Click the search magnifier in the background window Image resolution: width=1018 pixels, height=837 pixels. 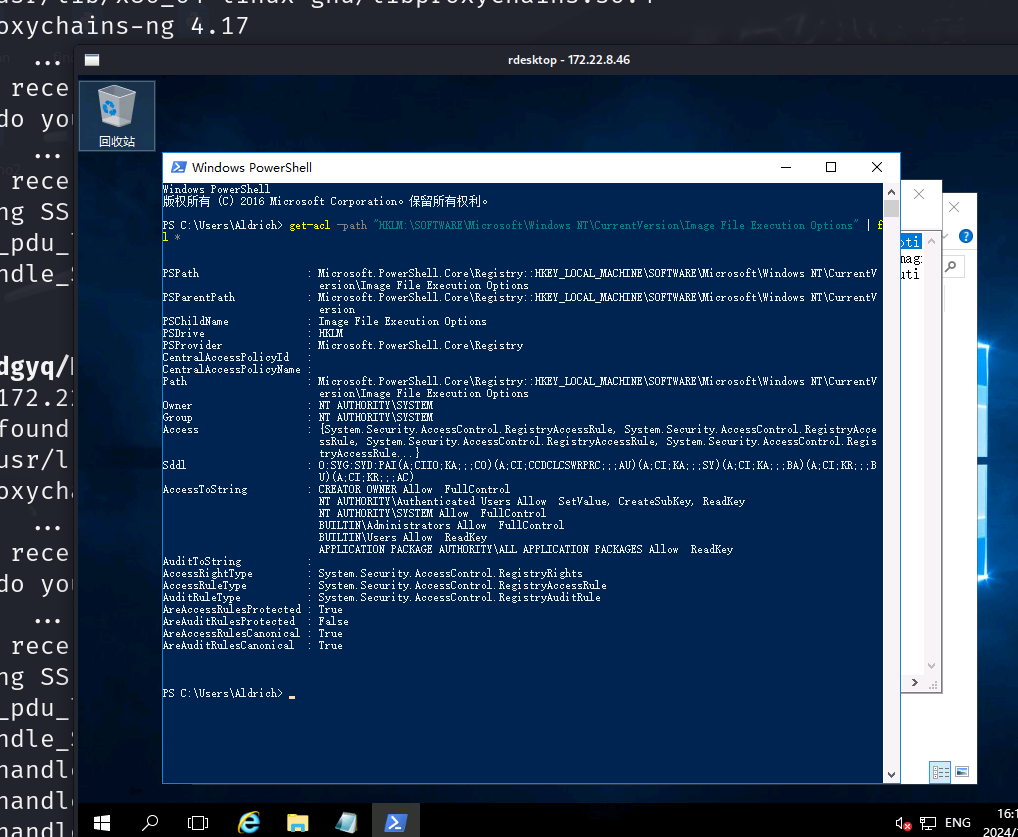951,266
